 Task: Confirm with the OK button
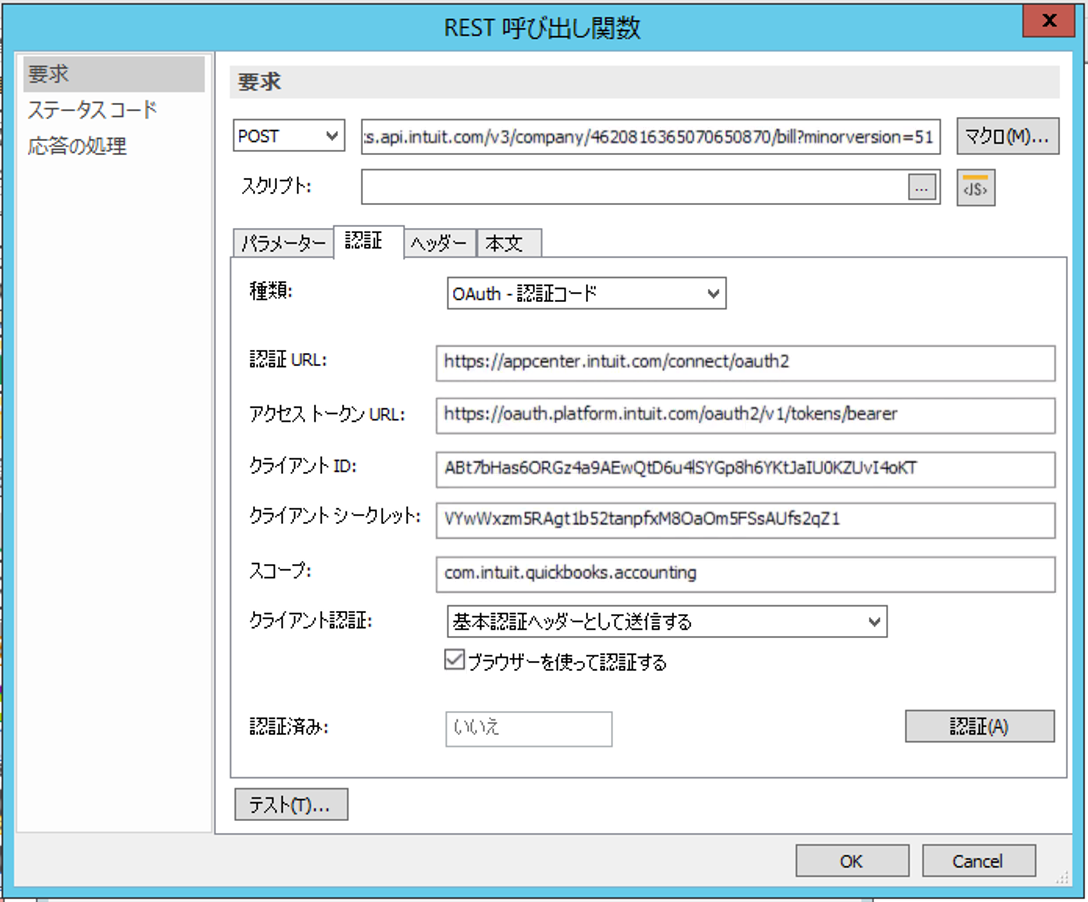tap(852, 861)
